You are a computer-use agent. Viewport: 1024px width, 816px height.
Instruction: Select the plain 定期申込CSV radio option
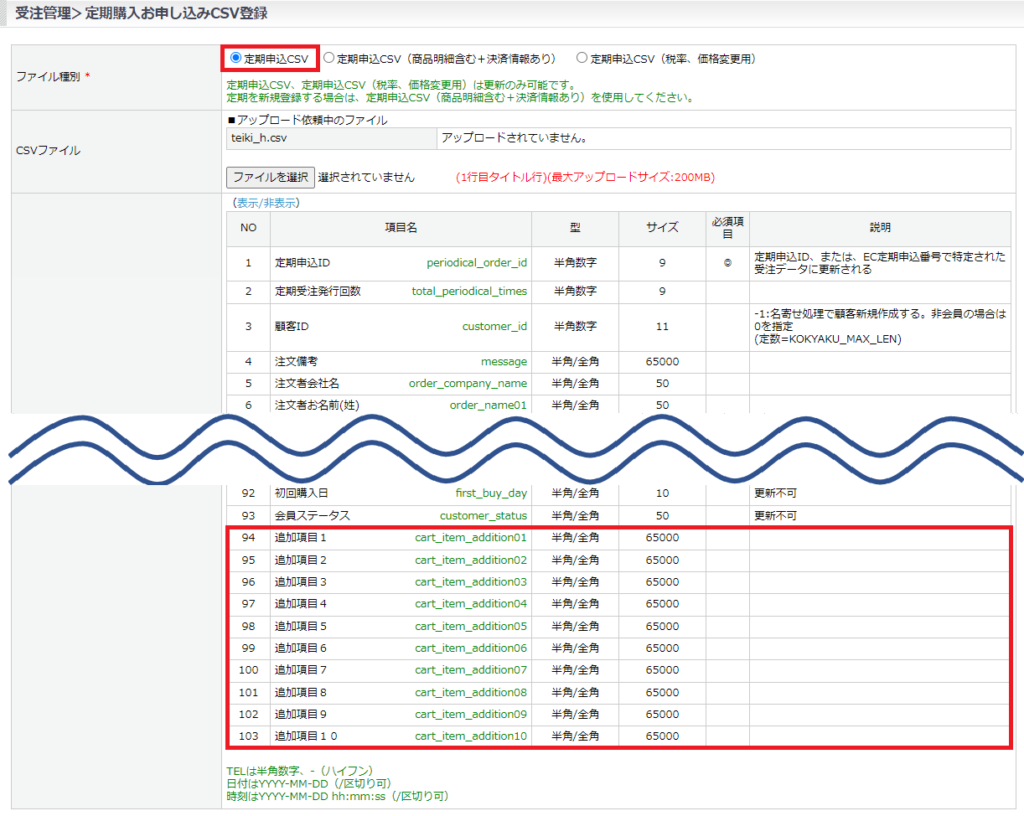tap(236, 58)
